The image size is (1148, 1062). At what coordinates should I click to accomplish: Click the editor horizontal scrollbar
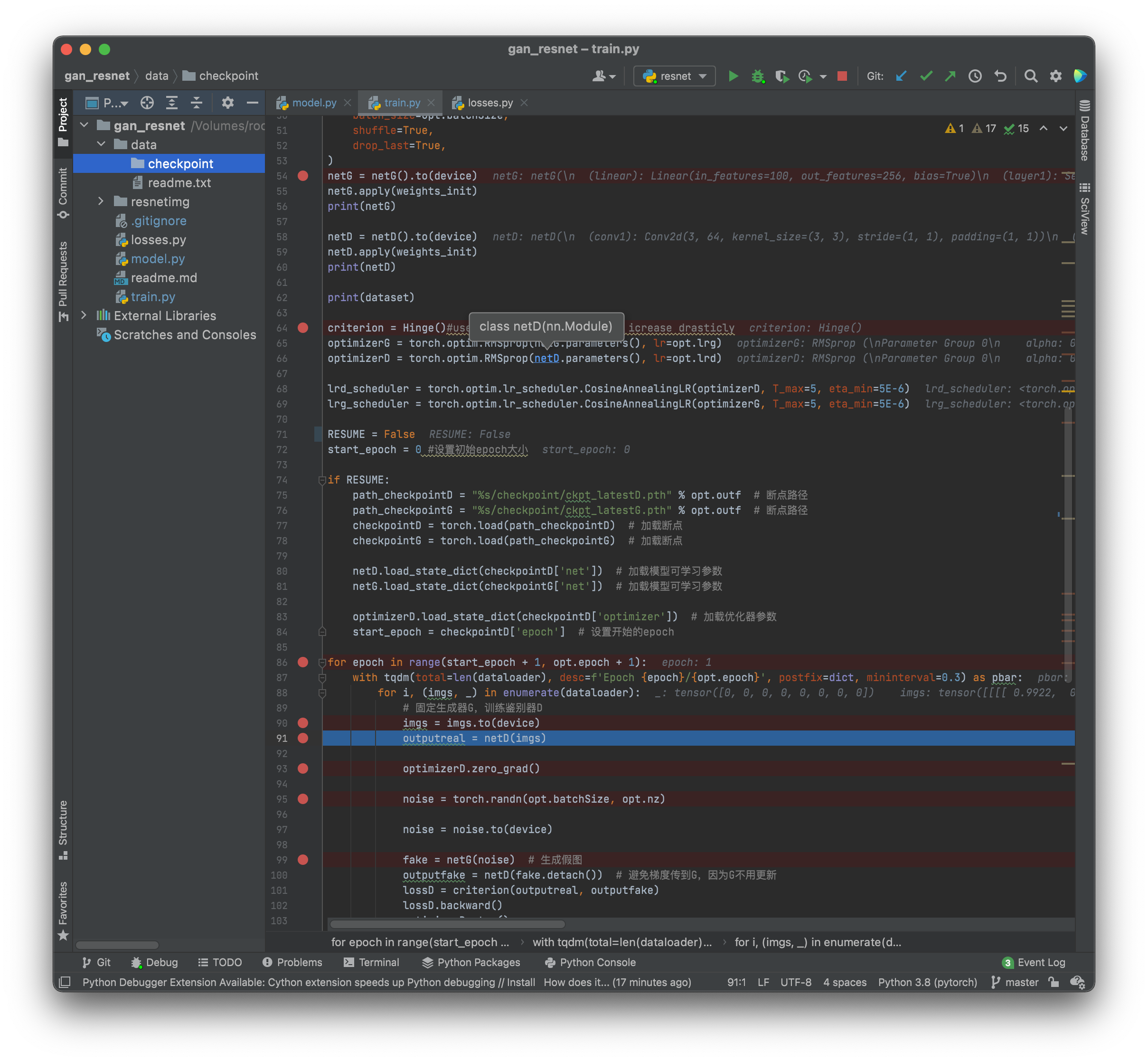click(448, 924)
